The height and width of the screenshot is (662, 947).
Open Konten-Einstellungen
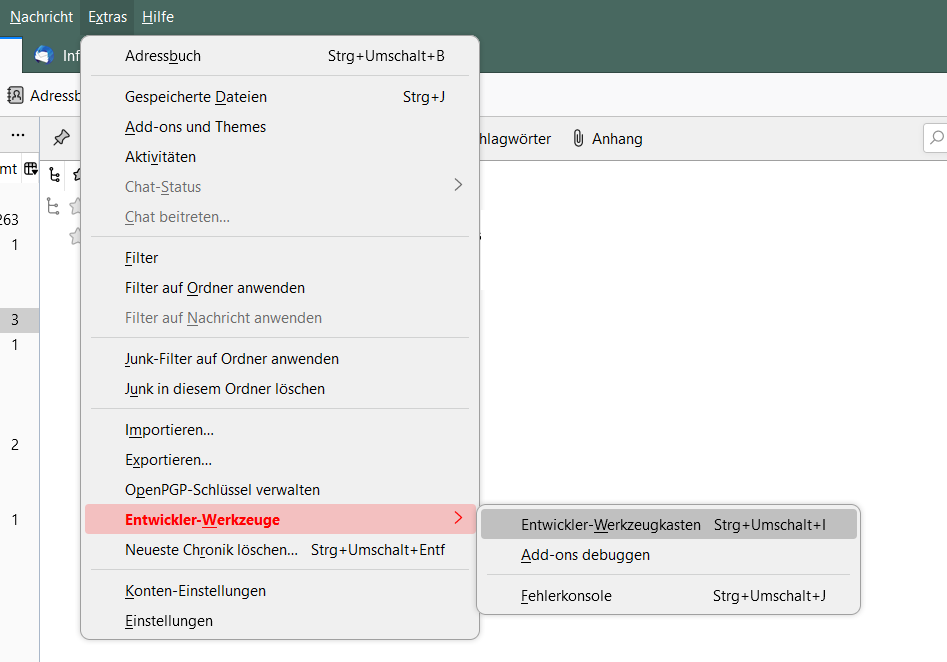coord(195,591)
